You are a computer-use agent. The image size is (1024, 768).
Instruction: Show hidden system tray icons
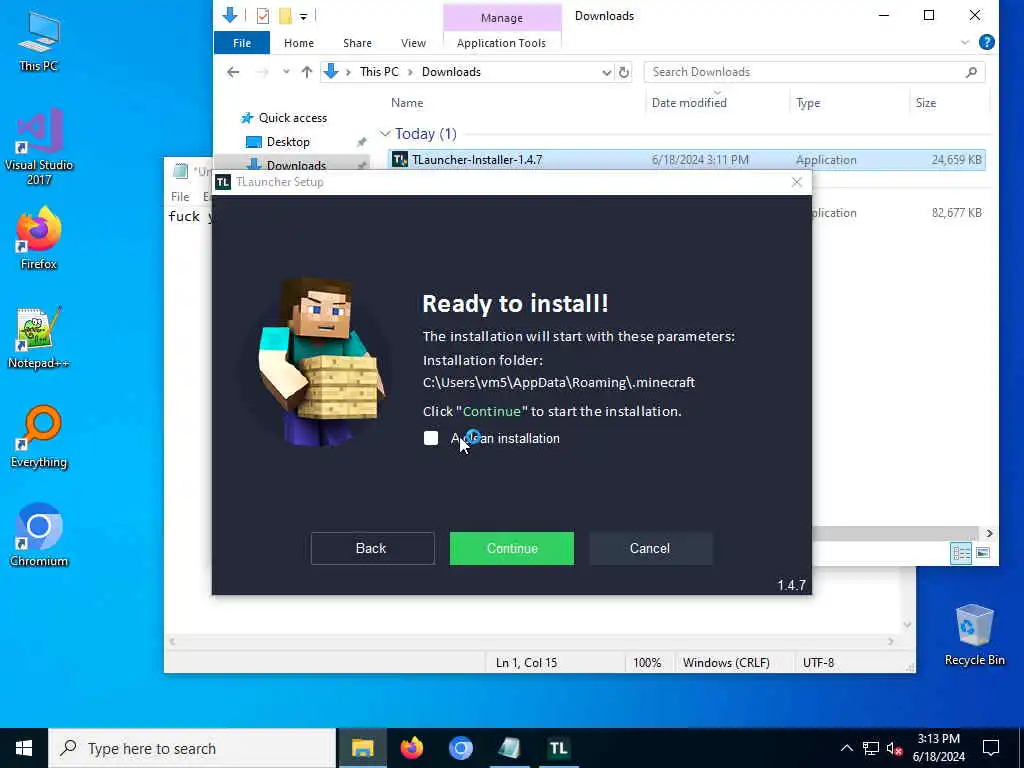pos(846,748)
